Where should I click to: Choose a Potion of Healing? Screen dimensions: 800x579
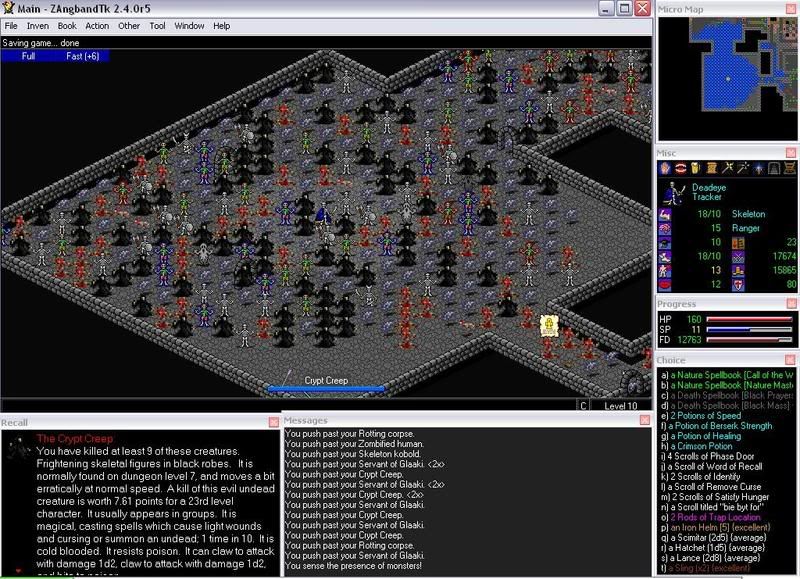tap(701, 436)
